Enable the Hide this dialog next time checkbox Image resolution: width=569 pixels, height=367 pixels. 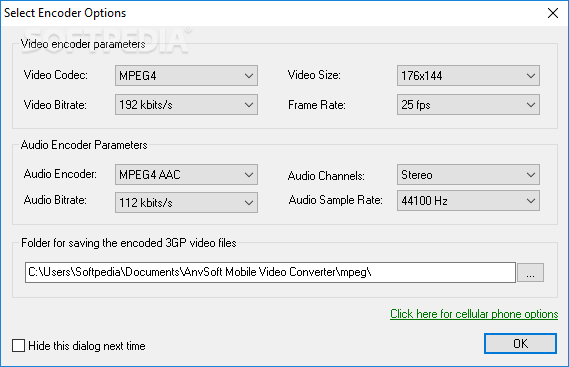pyautogui.click(x=19, y=346)
